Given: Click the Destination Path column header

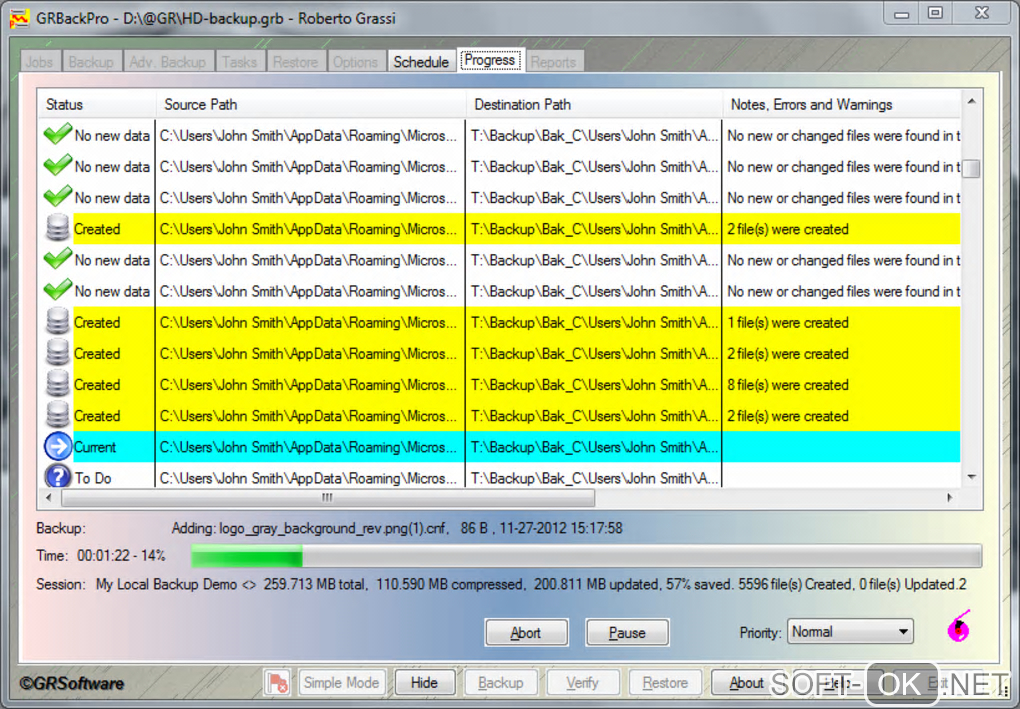Looking at the screenshot, I should pos(594,104).
